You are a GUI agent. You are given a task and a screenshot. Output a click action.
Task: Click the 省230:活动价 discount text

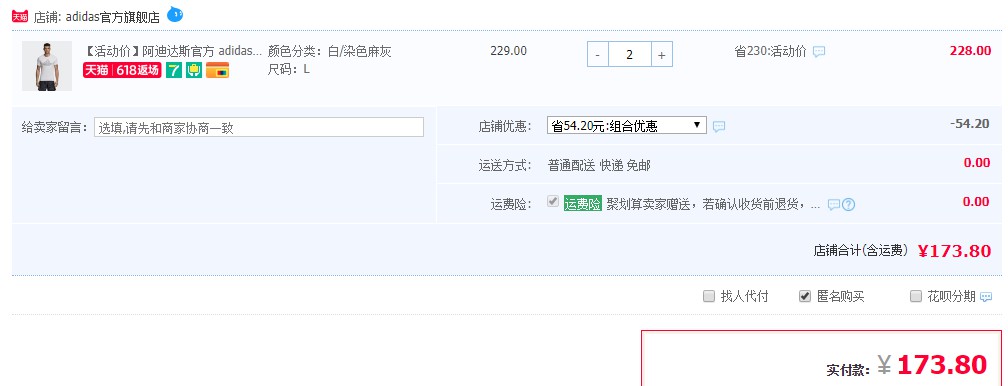pos(770,51)
